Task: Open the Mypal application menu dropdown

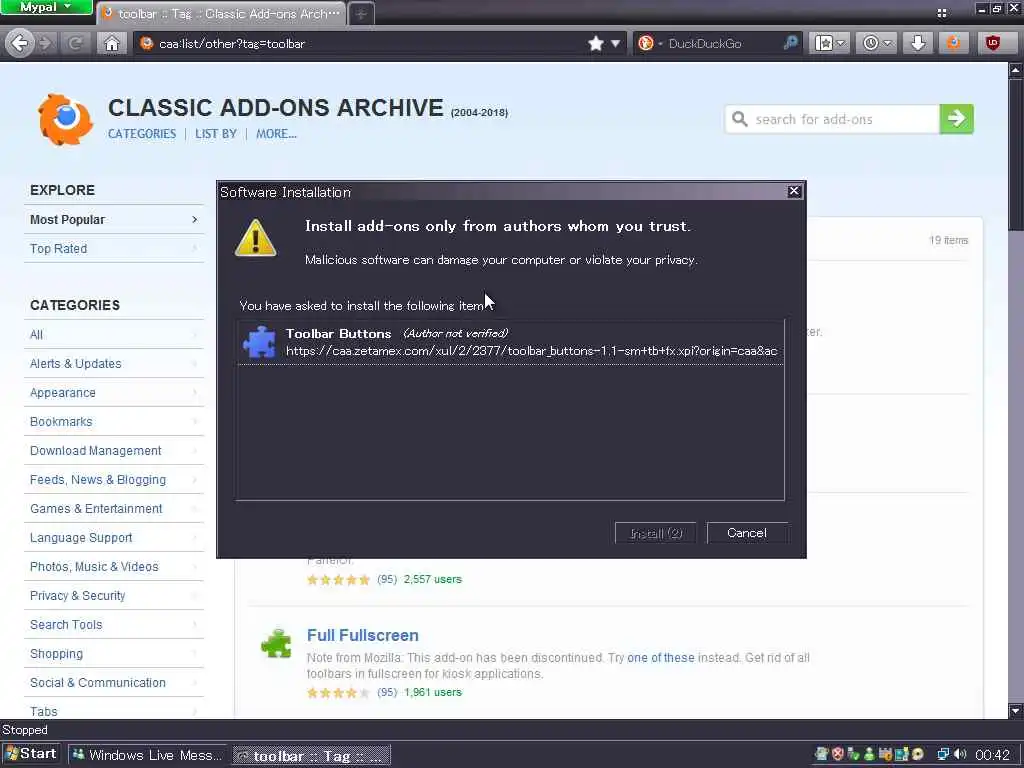Action: pyautogui.click(x=46, y=7)
